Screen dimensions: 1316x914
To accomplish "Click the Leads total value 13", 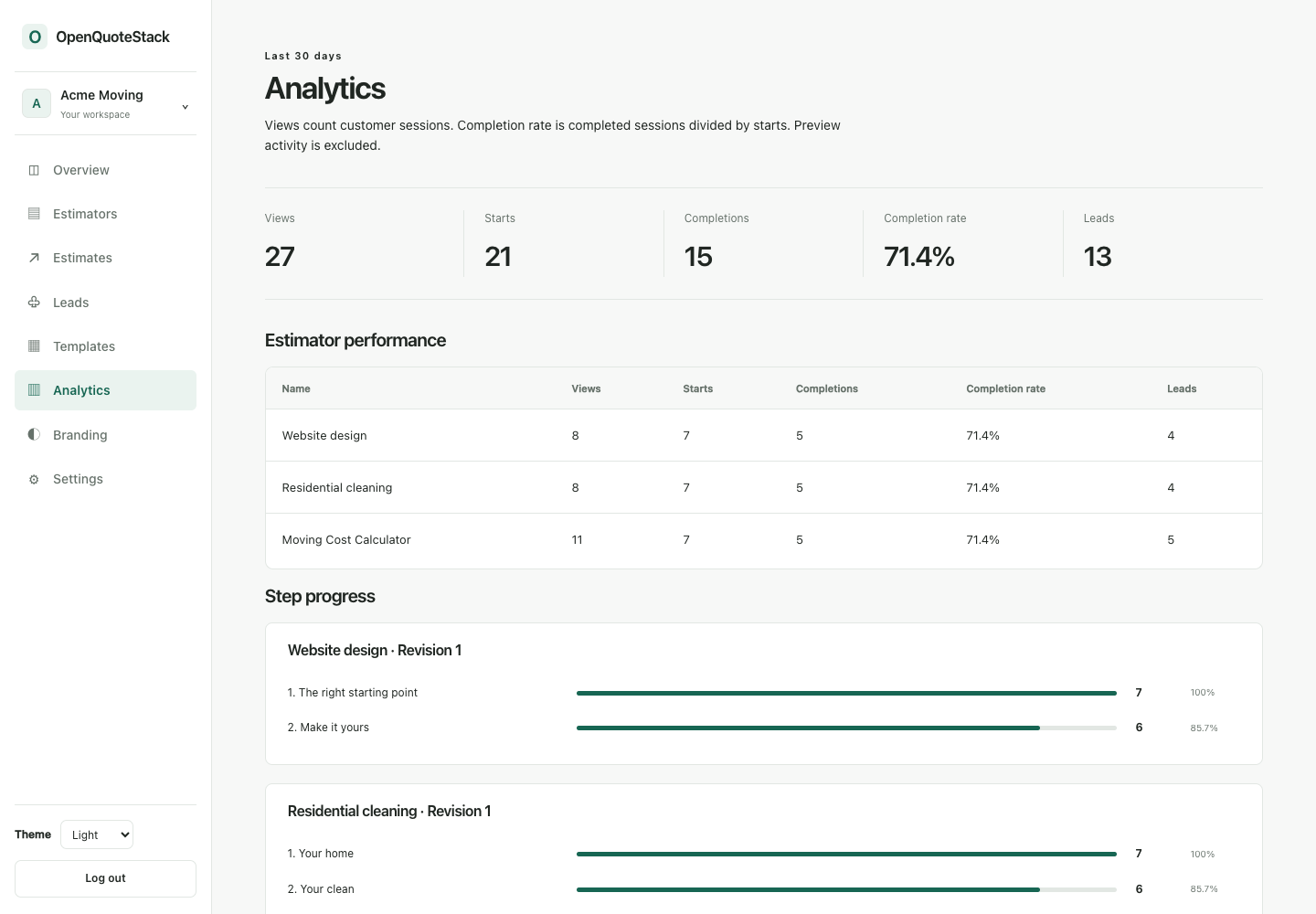I will pos(1098,257).
